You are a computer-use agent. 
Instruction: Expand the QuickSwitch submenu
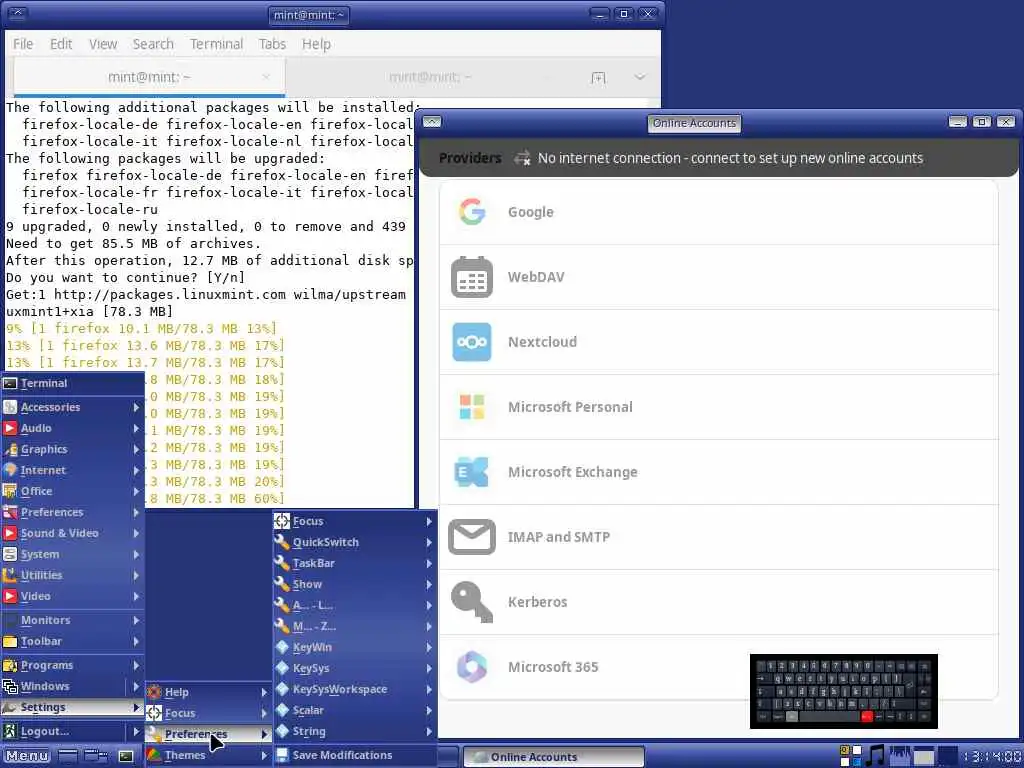coord(355,542)
